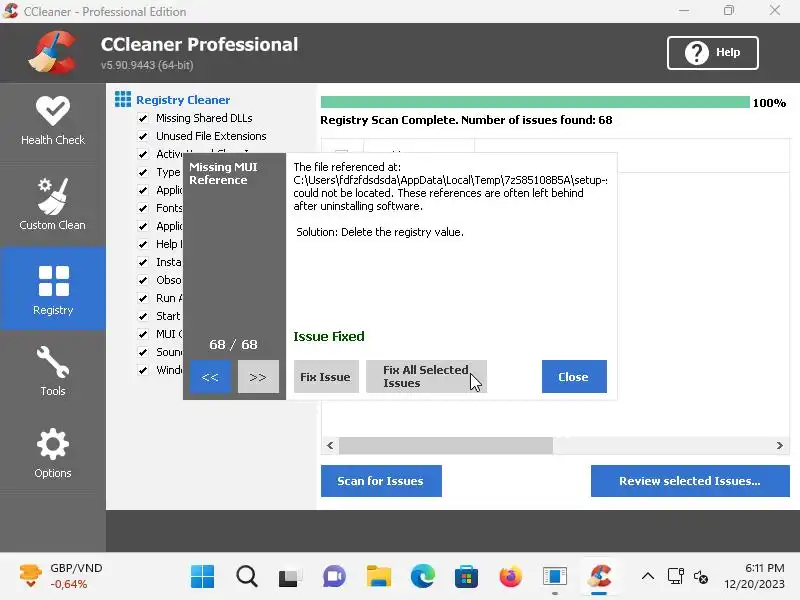The height and width of the screenshot is (600, 800).
Task: Click Review selected Issues button
Action: [690, 481]
